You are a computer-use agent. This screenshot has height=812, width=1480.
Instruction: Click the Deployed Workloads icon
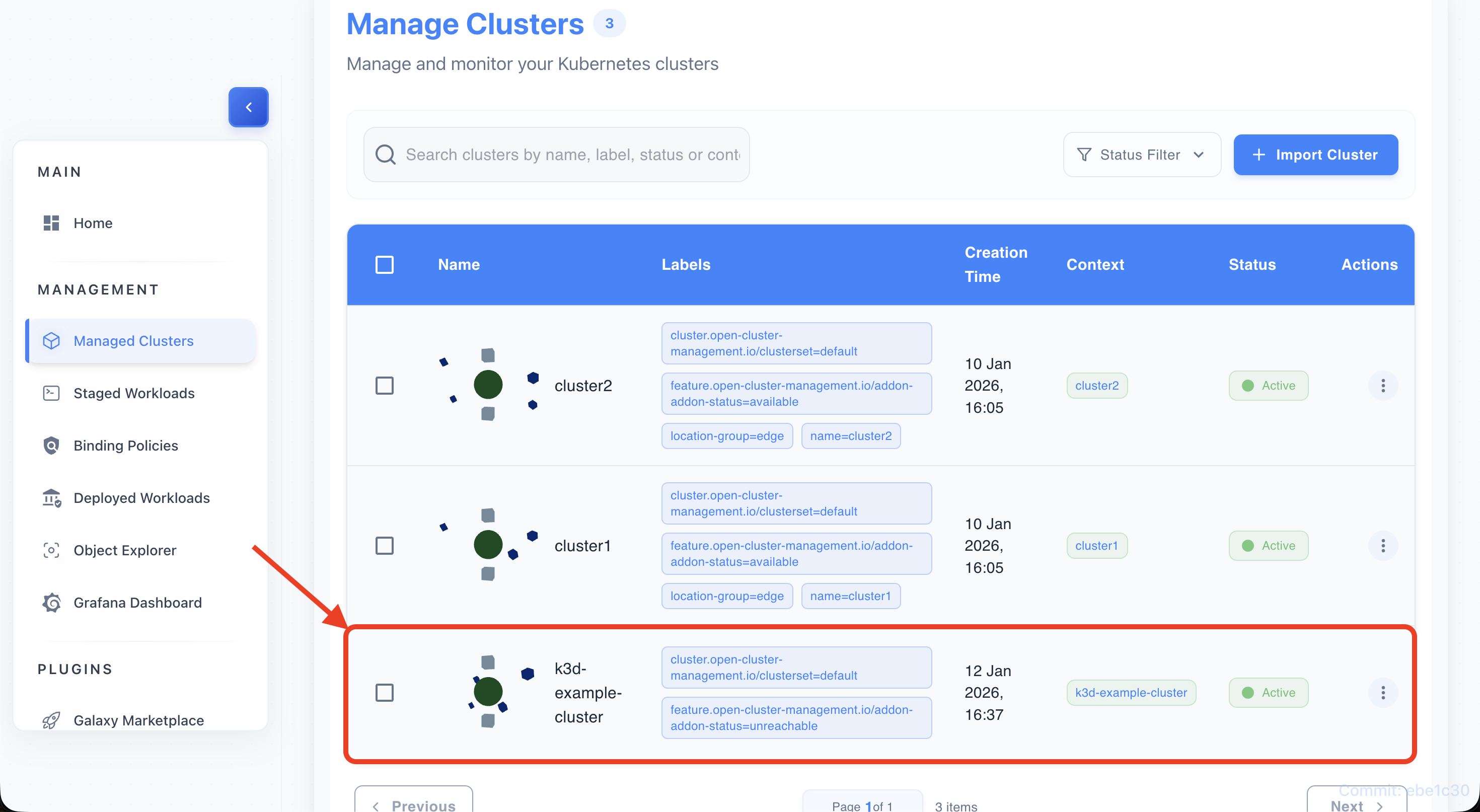click(x=51, y=498)
